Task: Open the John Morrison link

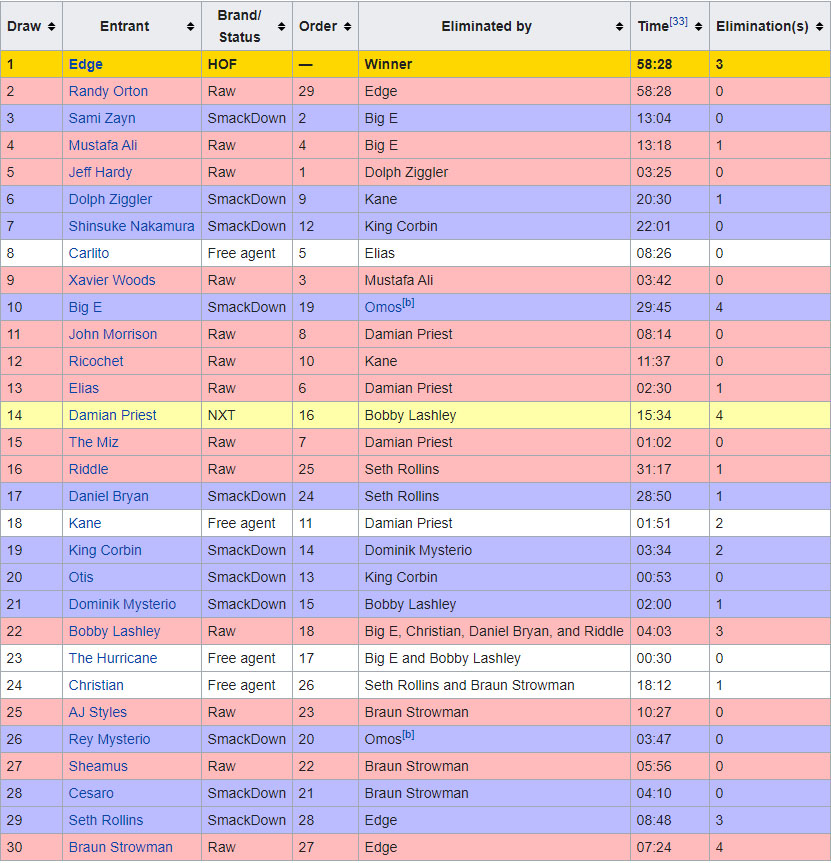Action: point(113,334)
